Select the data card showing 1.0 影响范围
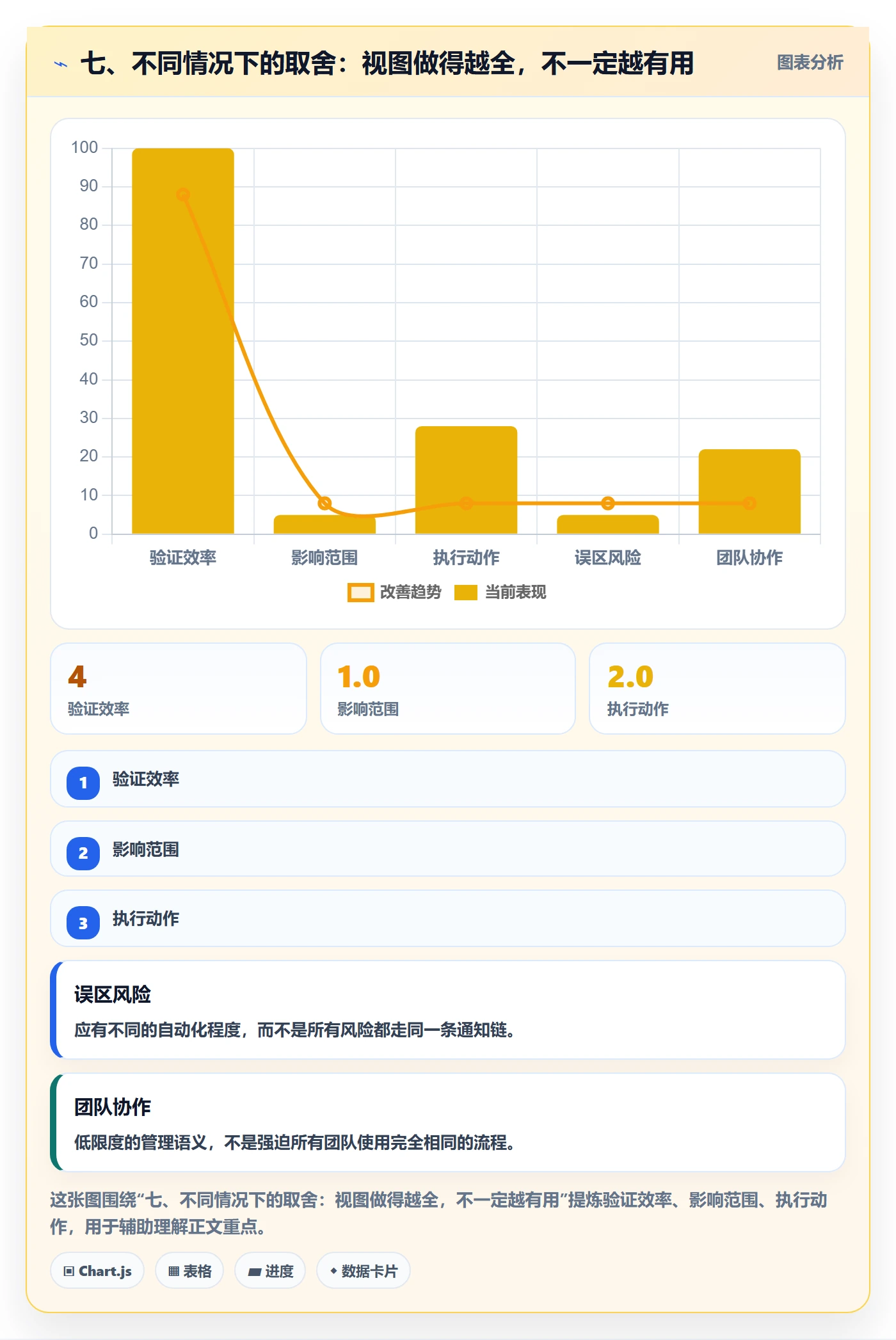Screen dimensions: 896x1340 click(x=448, y=689)
